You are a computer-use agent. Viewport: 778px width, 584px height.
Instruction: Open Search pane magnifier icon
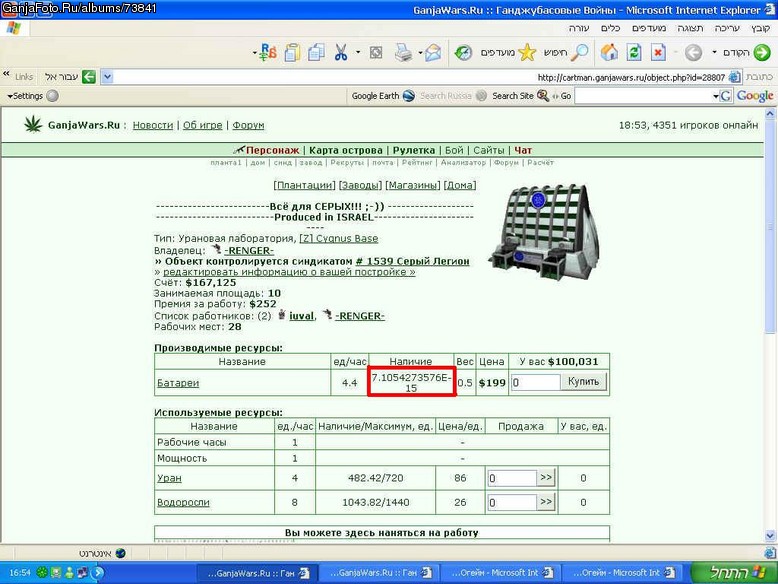[x=580, y=53]
